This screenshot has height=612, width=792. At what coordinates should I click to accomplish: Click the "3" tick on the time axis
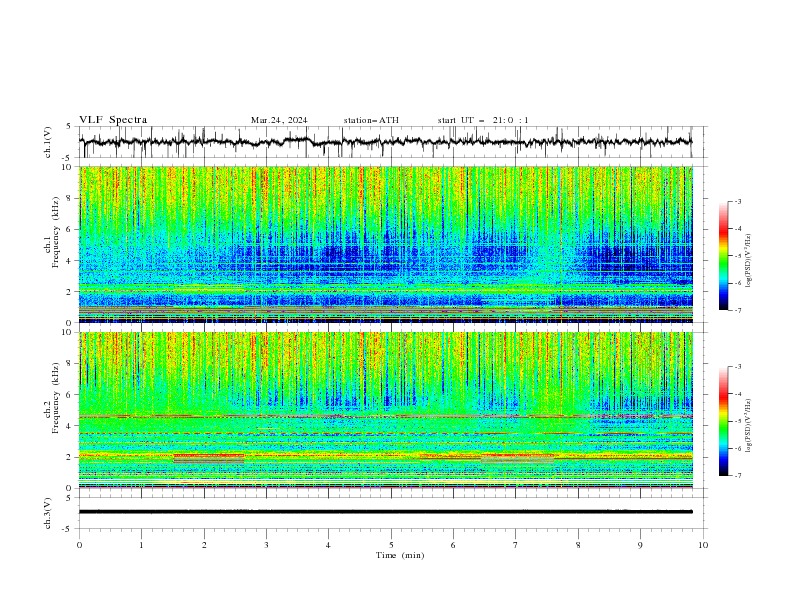(x=266, y=545)
